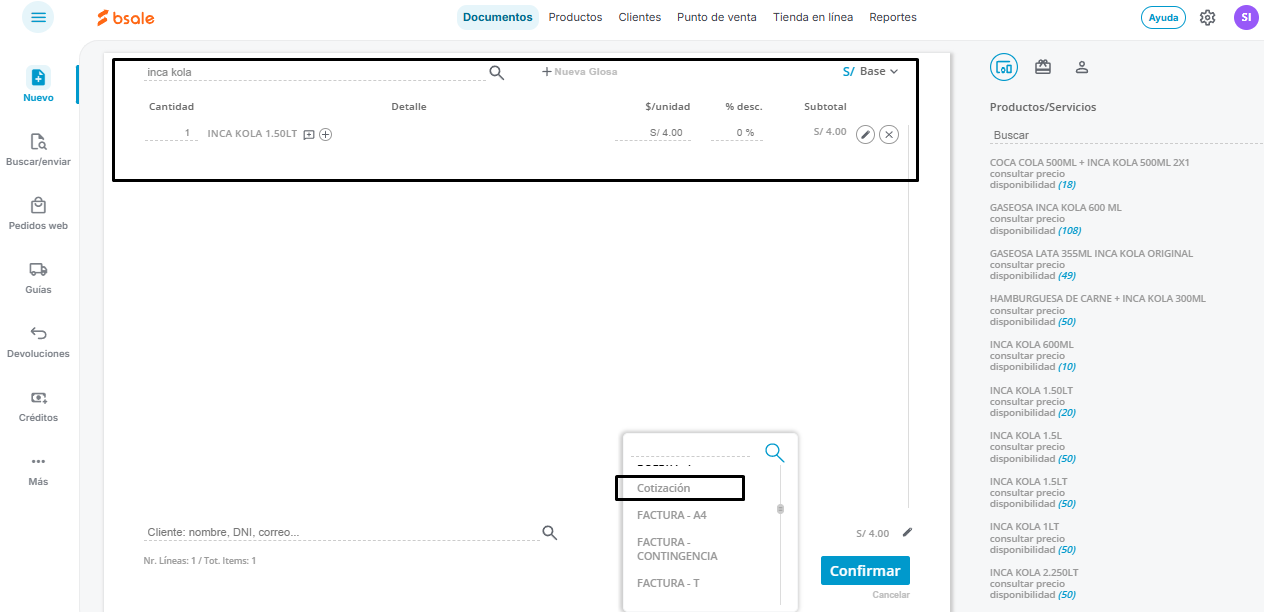Open the gift card panel icon

1043,67
